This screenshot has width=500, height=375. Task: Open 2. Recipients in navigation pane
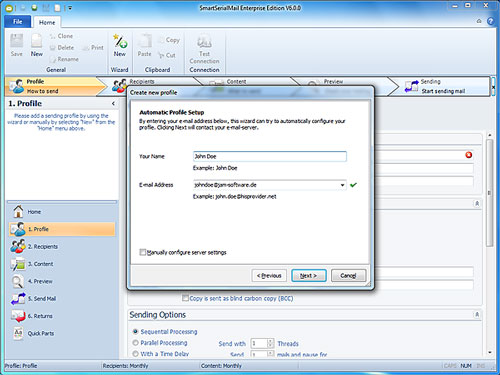pos(62,246)
